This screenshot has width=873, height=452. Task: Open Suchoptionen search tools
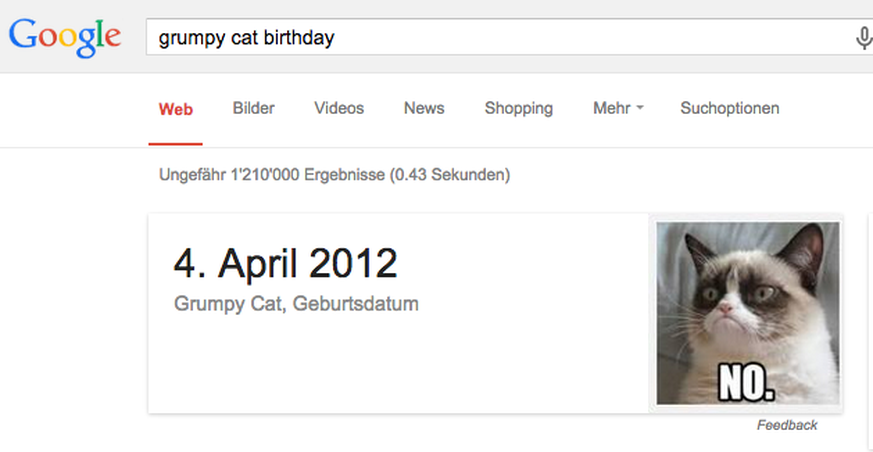tap(729, 109)
